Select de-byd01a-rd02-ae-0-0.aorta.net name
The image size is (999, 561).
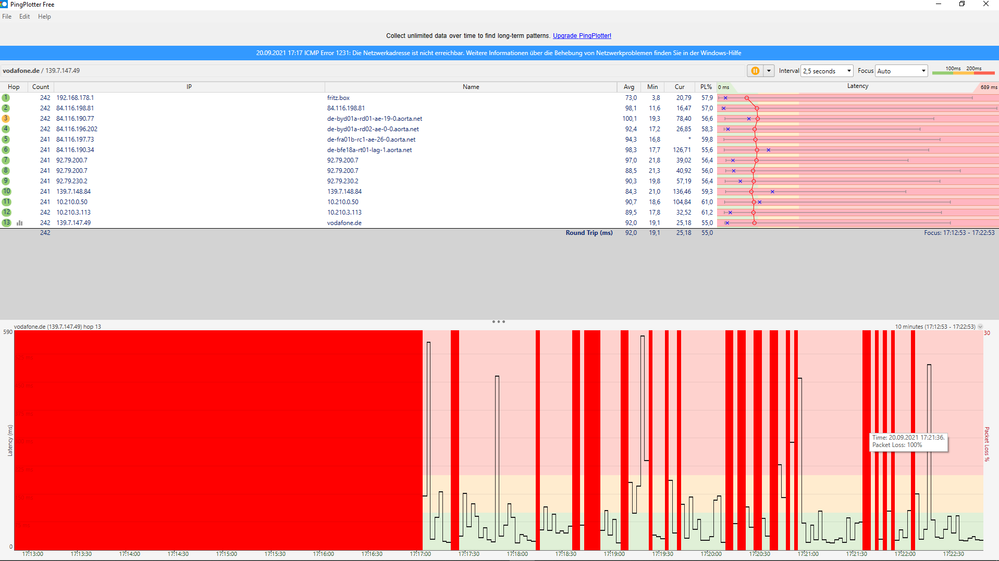[373, 129]
